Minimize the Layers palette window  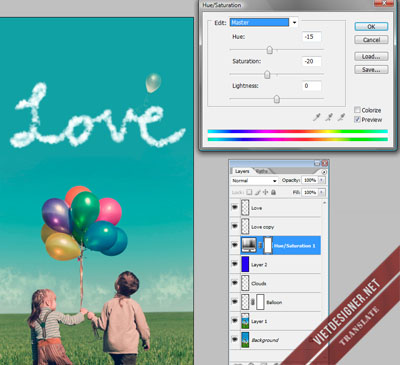(x=317, y=163)
